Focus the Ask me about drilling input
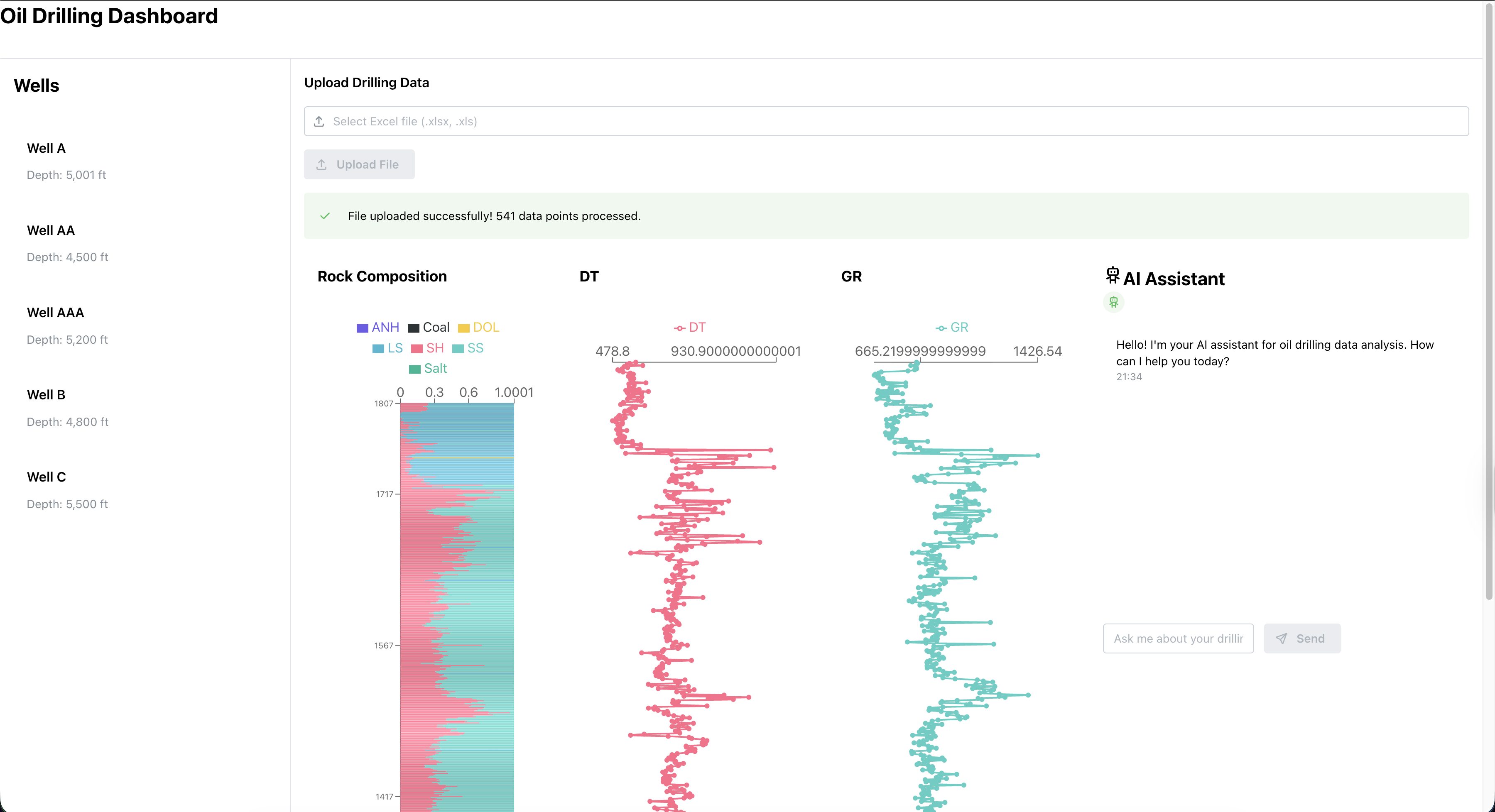 [1178, 638]
